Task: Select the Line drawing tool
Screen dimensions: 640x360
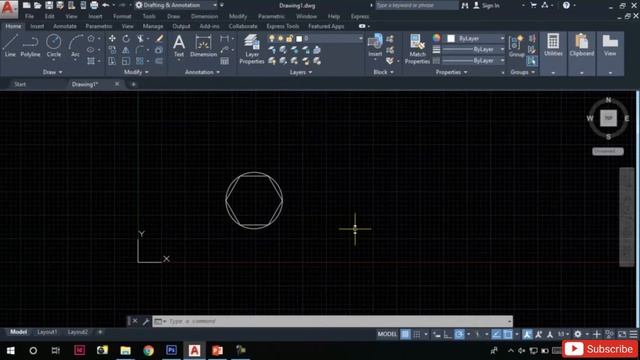Action: click(x=10, y=45)
